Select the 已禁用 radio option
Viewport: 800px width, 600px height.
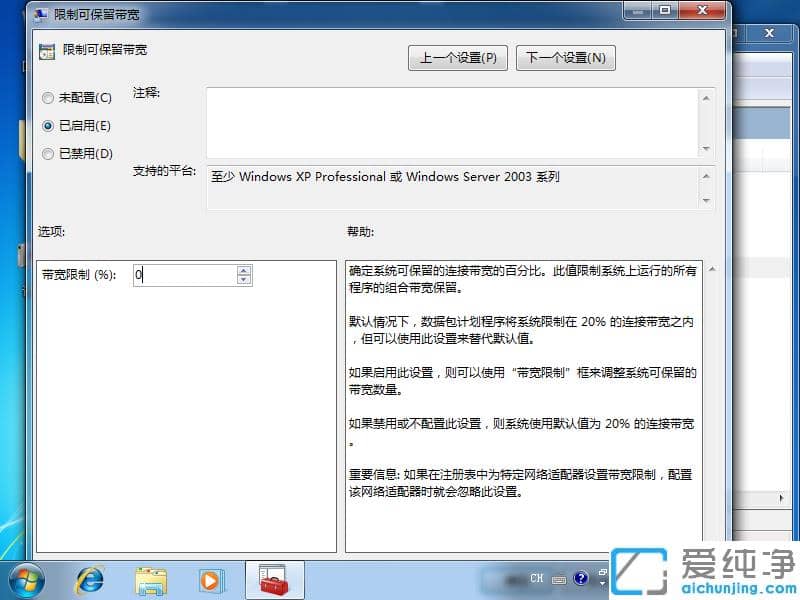coord(47,152)
